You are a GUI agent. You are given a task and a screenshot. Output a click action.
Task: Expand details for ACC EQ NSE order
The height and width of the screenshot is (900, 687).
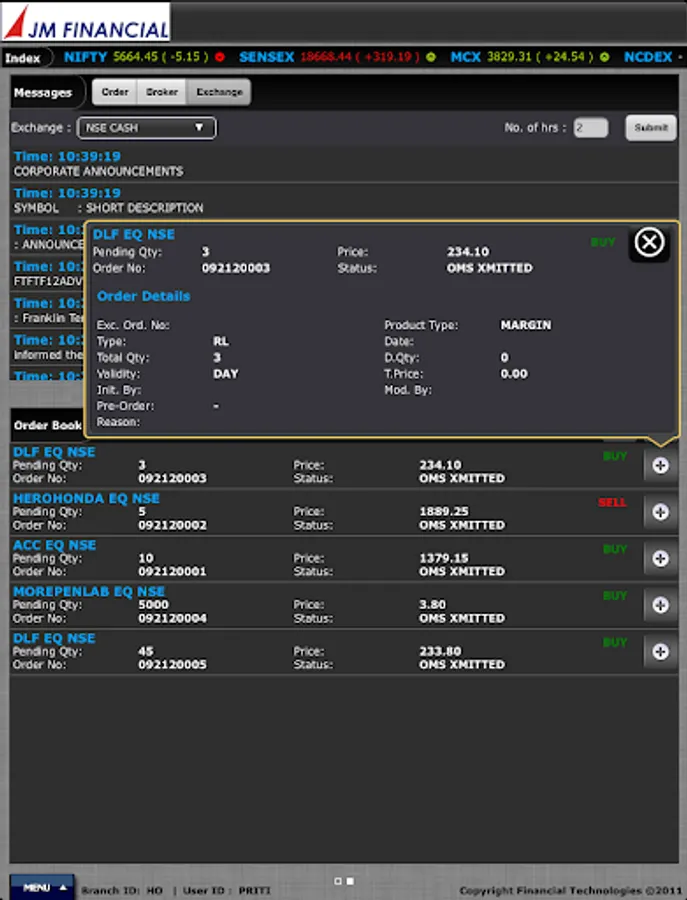coord(660,558)
